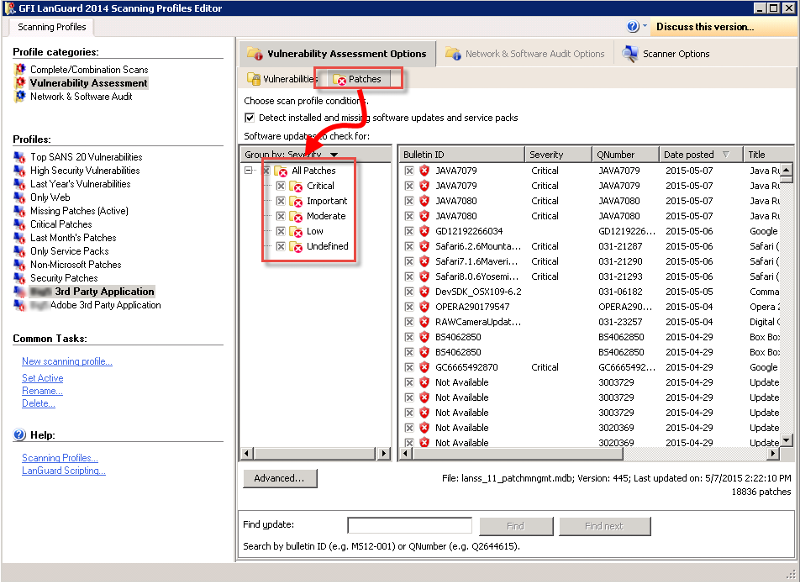
Task: Click the Set Active link
Action: coord(42,378)
